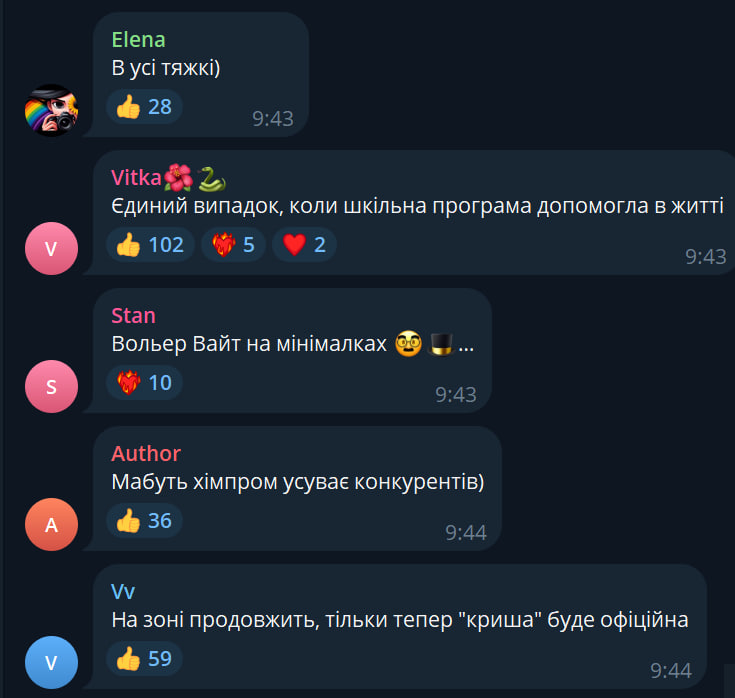
Task: Click the thumbs-up reaction with 28 on Elena's message
Action: click(x=144, y=107)
